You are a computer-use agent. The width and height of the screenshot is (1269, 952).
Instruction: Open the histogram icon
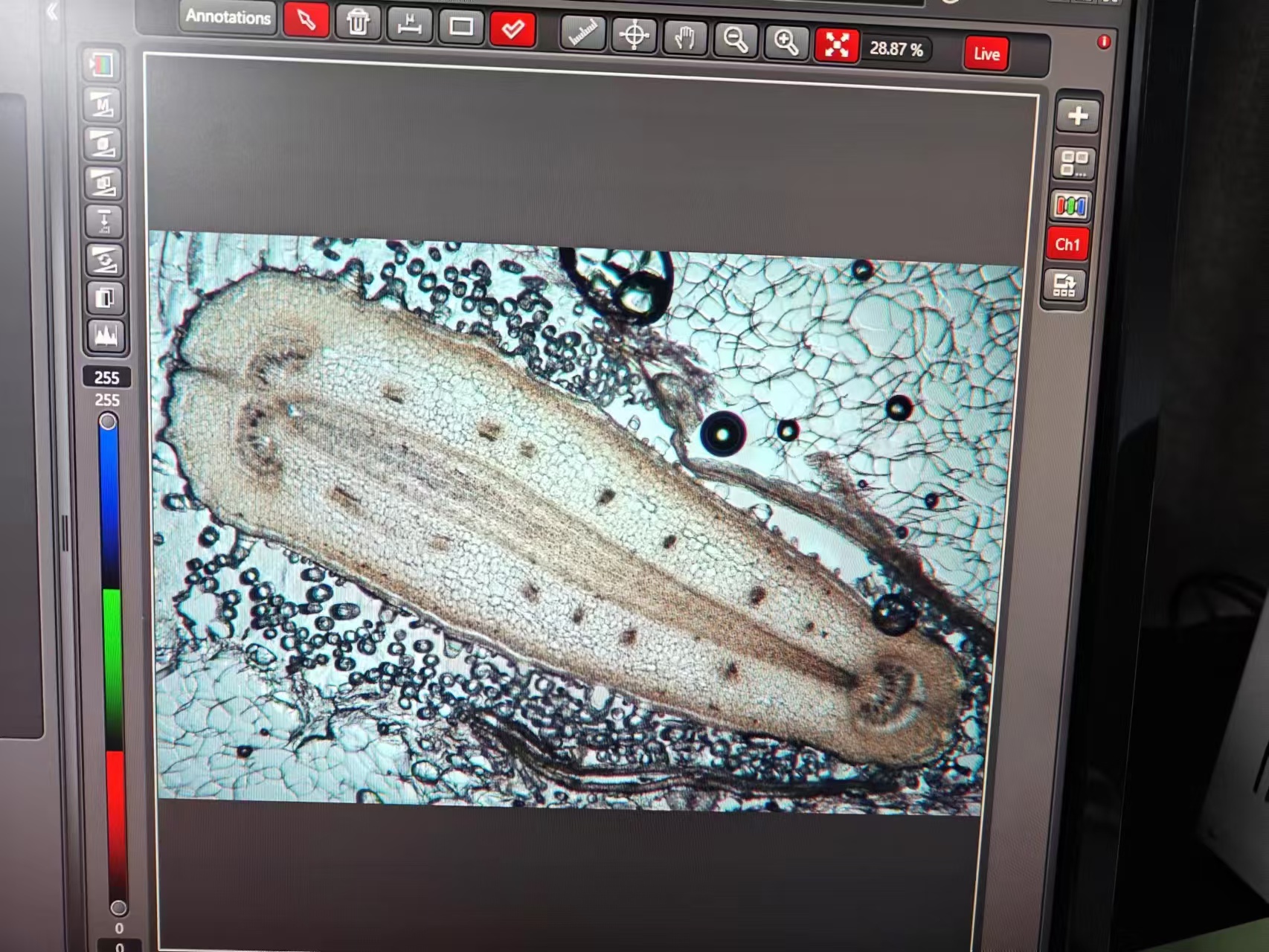(106, 336)
